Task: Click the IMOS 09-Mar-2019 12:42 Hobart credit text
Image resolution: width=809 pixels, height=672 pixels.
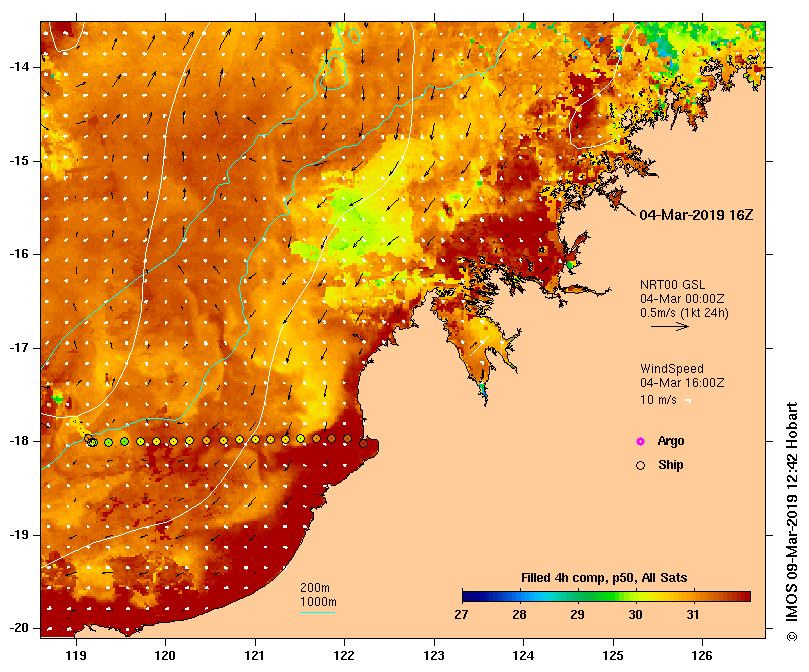Action: (x=791, y=521)
